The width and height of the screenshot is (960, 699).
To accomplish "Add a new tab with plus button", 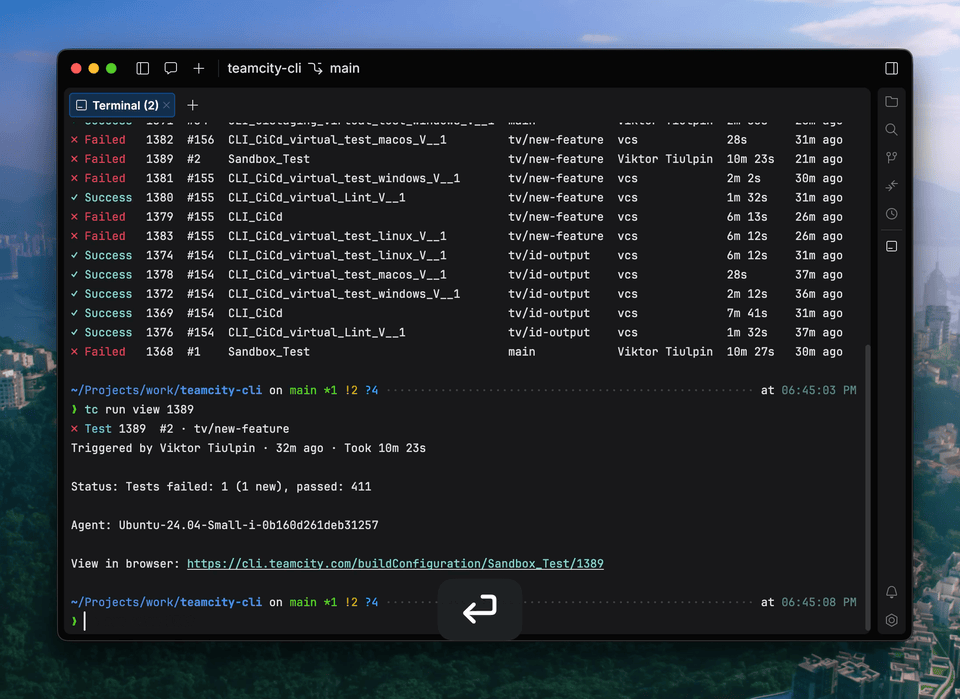I will click(x=193, y=105).
